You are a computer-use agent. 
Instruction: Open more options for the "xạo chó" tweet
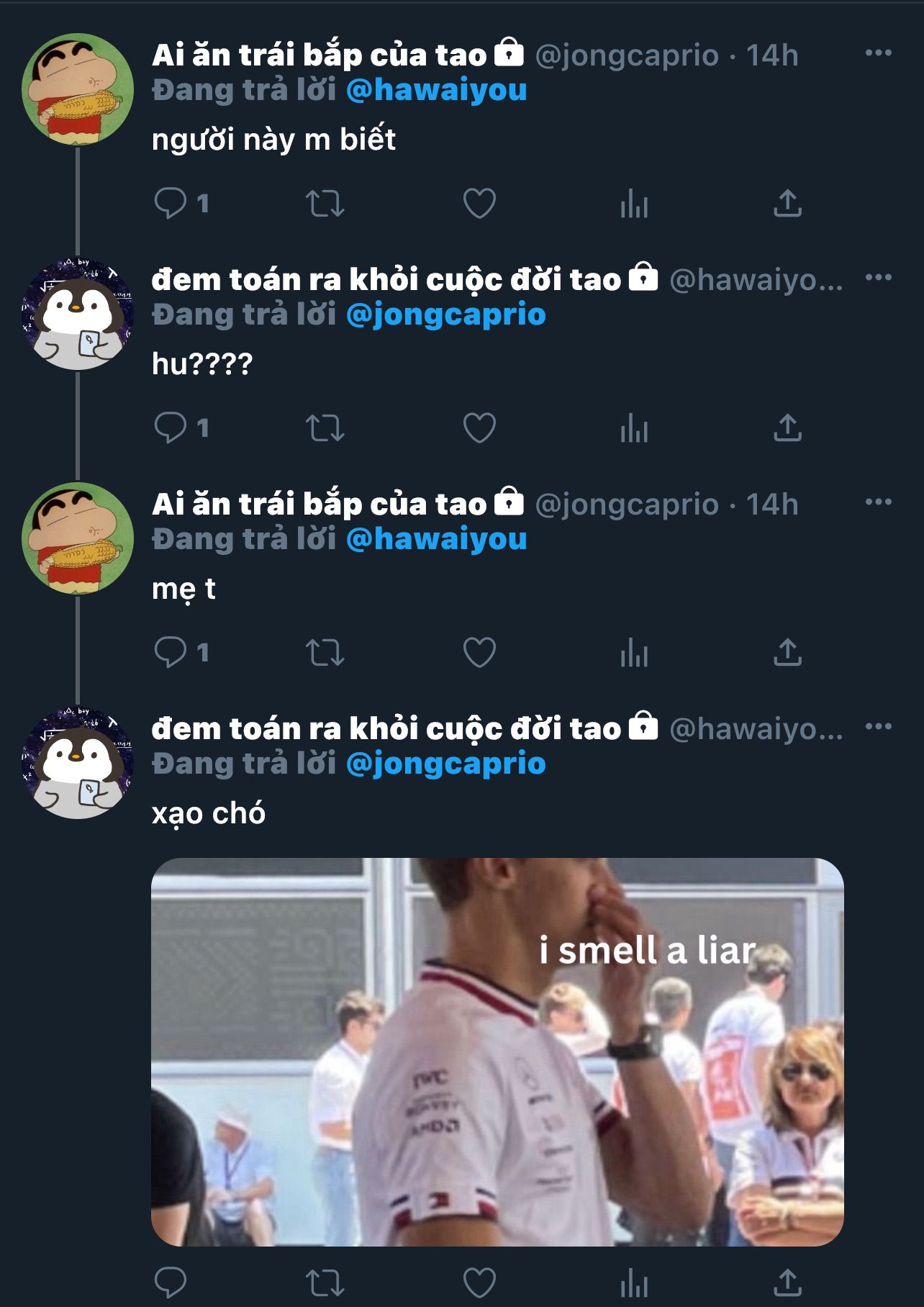(x=879, y=726)
